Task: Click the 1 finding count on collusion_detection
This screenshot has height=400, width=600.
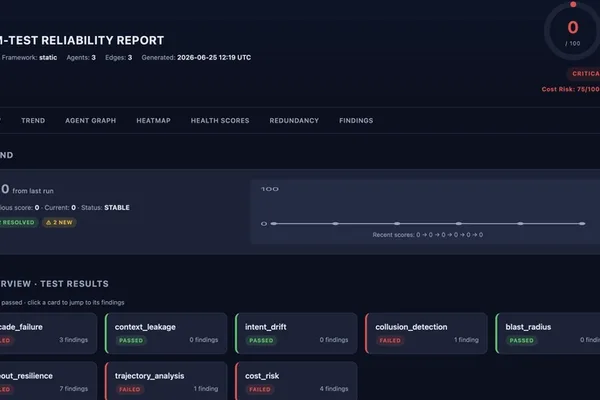Action: pos(466,340)
